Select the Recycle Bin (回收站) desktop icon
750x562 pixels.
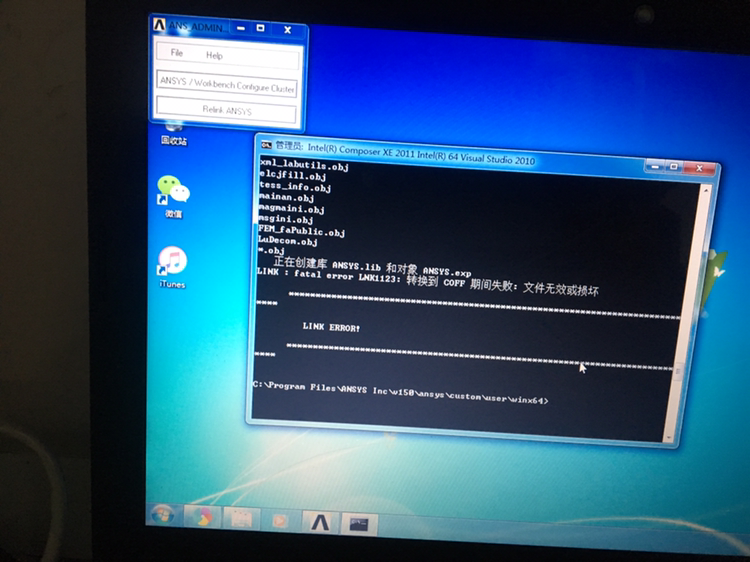click(x=174, y=134)
